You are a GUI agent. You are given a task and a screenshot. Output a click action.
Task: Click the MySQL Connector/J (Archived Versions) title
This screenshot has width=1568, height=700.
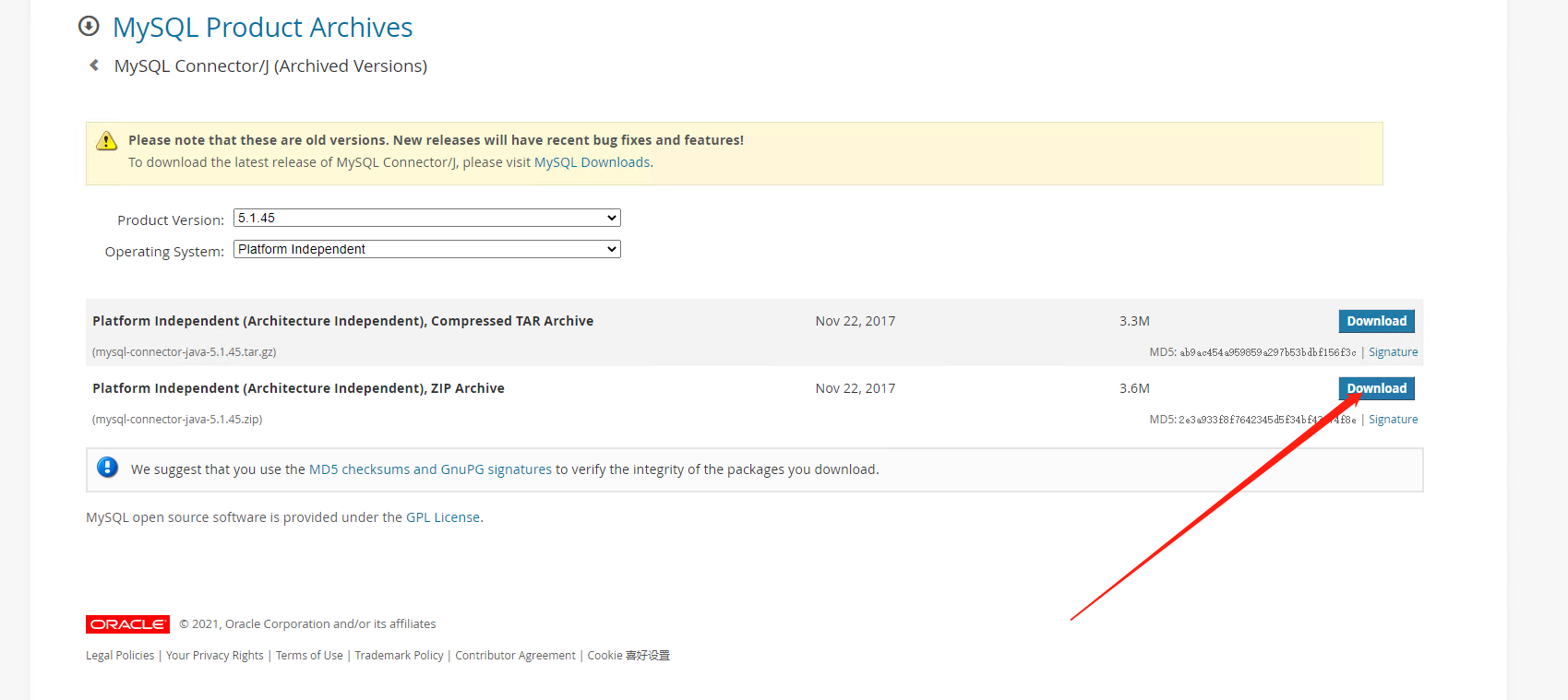coord(270,66)
